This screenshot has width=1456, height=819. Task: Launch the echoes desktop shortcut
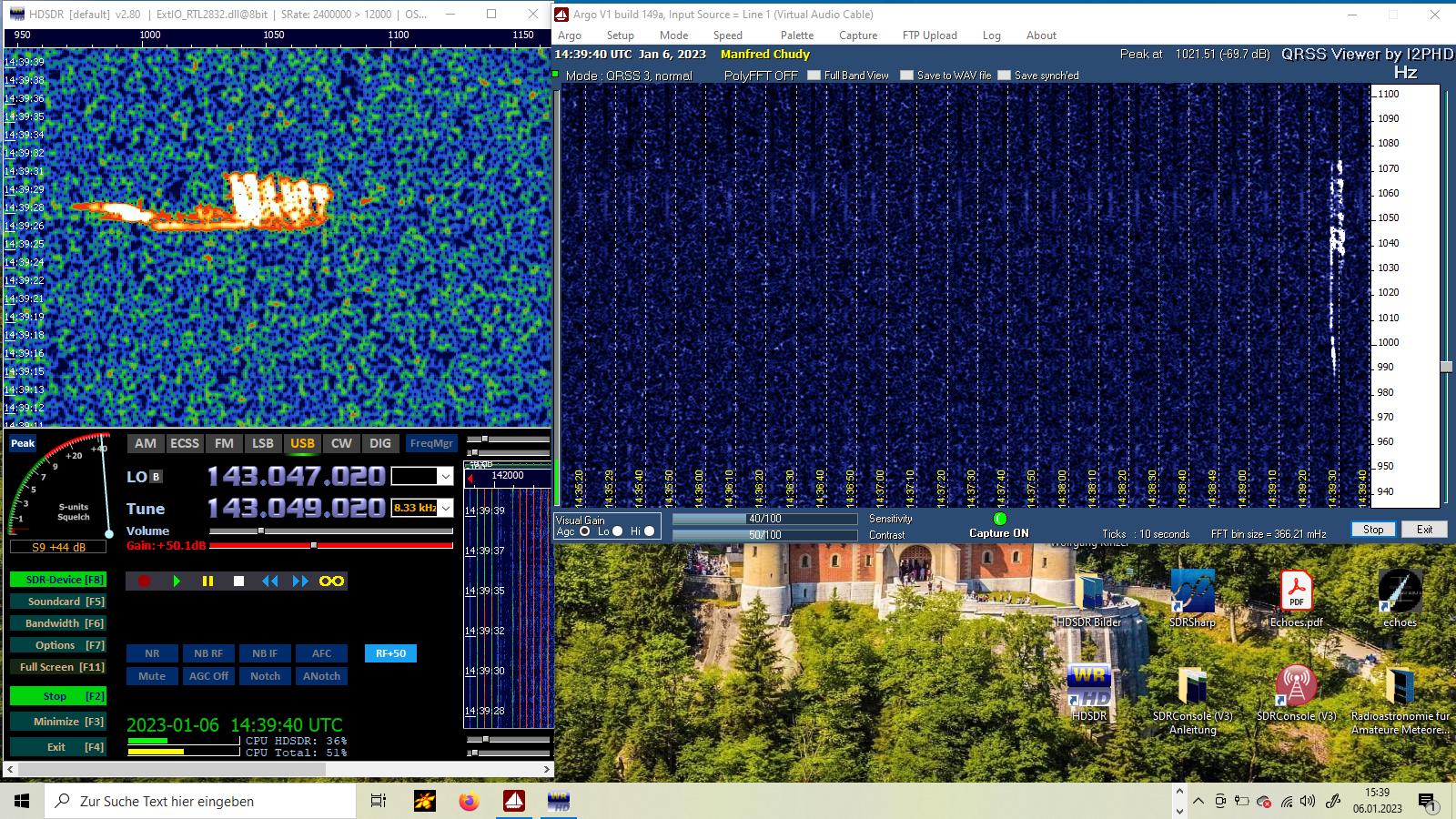coord(1400,599)
